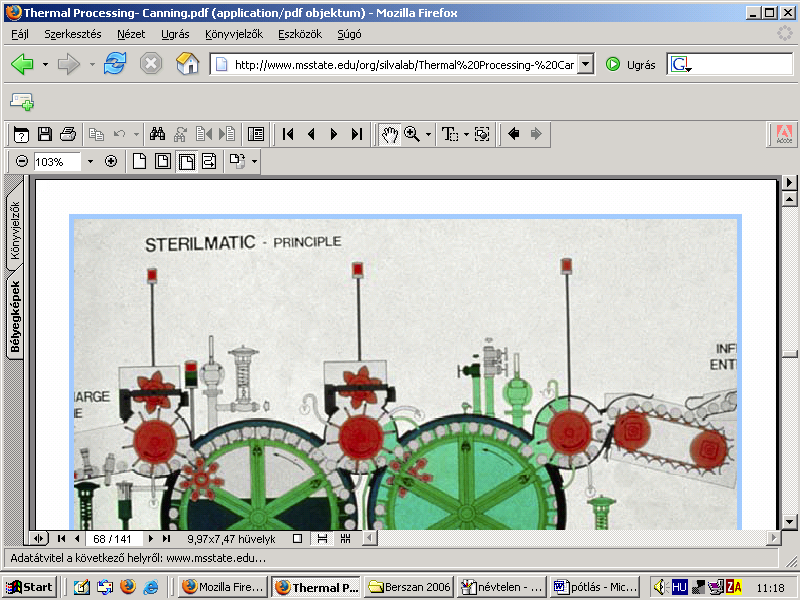Switch to pótlás - Mic... taskbar window
The image size is (800, 600).
(595, 587)
